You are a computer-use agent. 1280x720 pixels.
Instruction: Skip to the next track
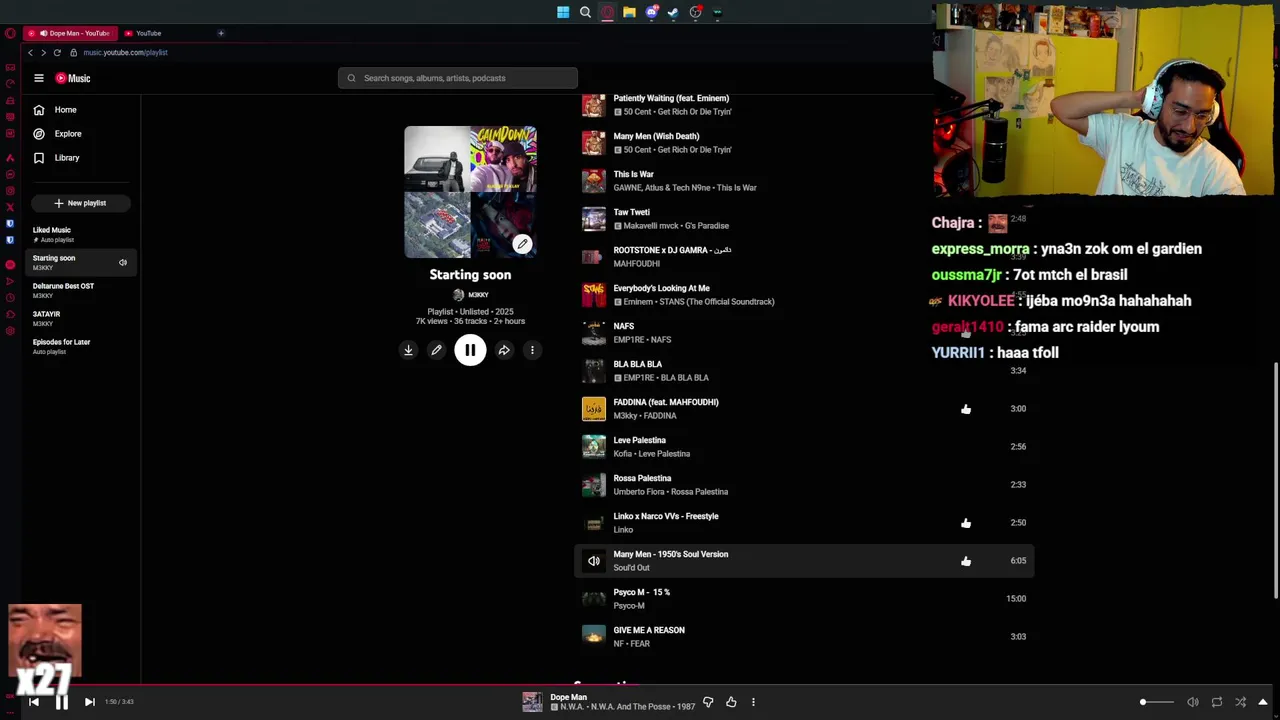tap(89, 702)
